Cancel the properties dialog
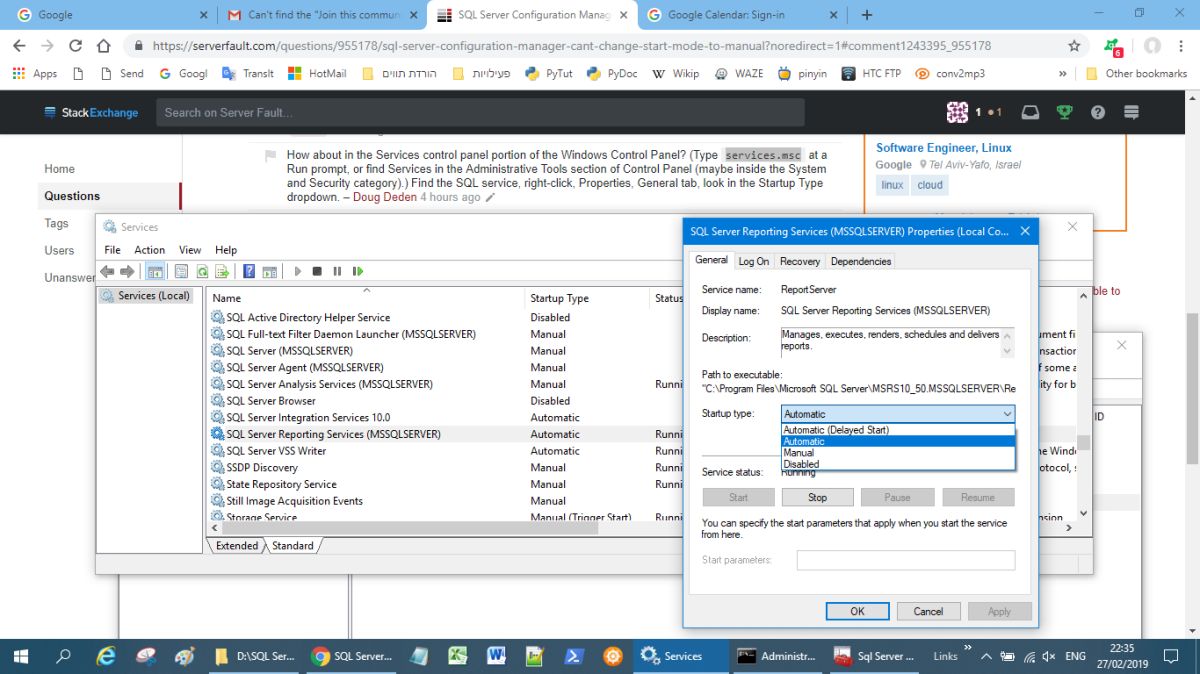The image size is (1200, 674). click(x=928, y=611)
